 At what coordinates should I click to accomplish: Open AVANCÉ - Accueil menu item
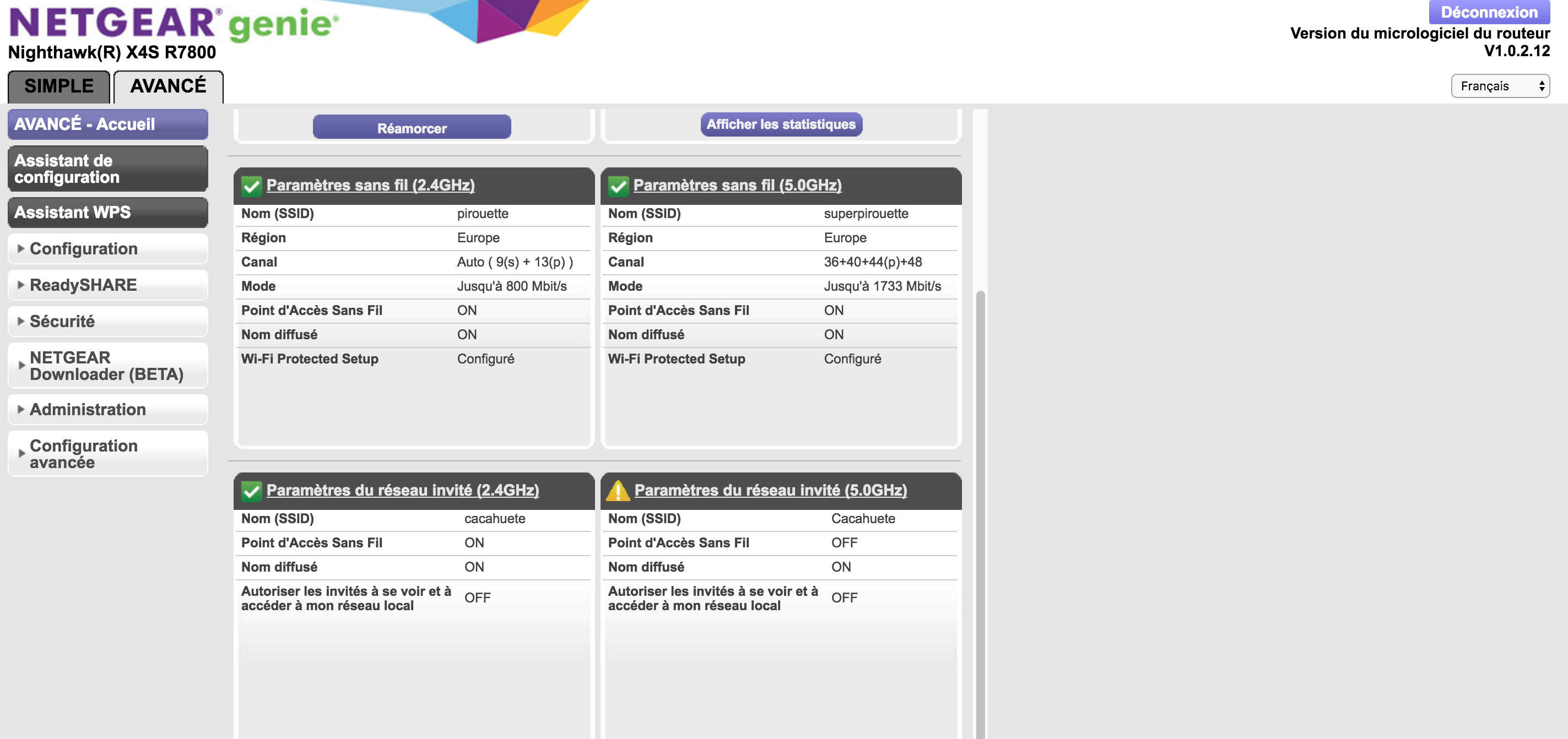[x=108, y=124]
